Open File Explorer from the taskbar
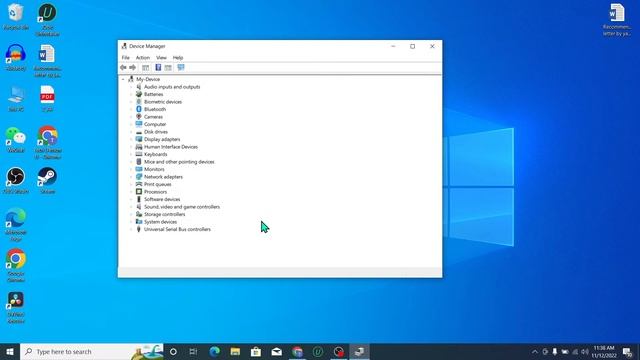Viewport: 640px width, 360px height. [235, 351]
